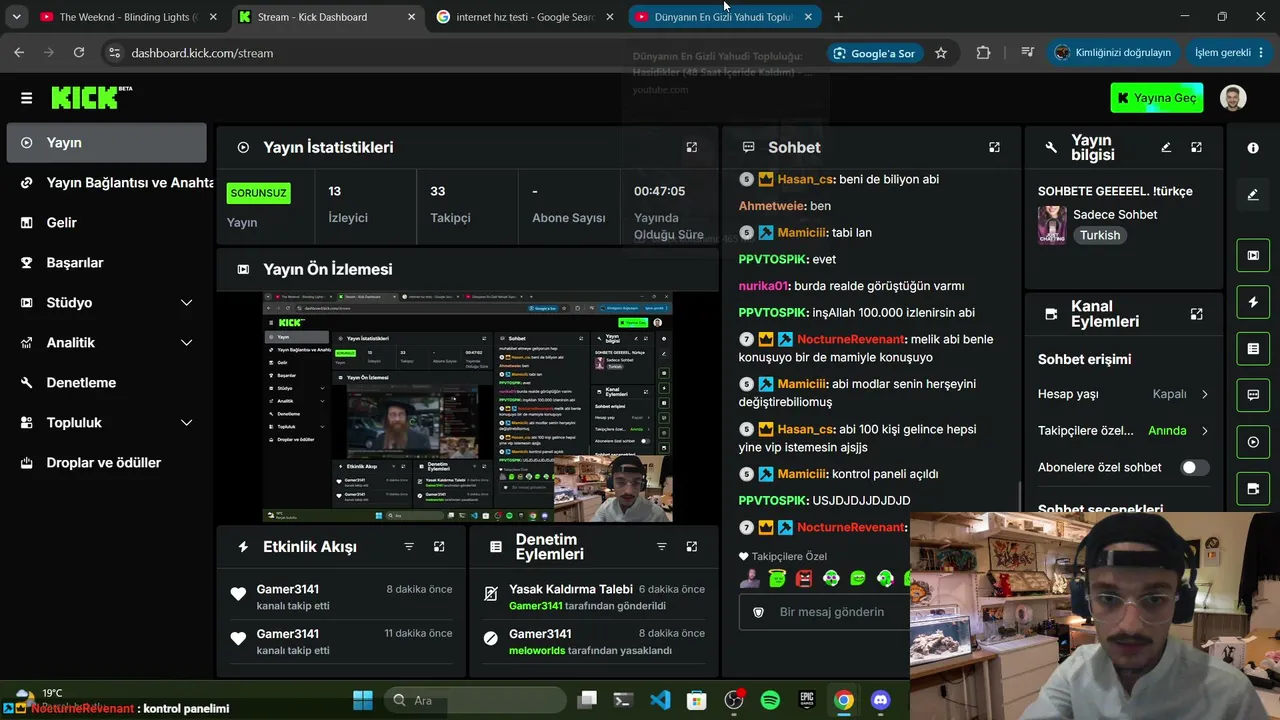This screenshot has height=720, width=1280.
Task: Open the Chrome extensions puzzle icon
Action: [984, 53]
